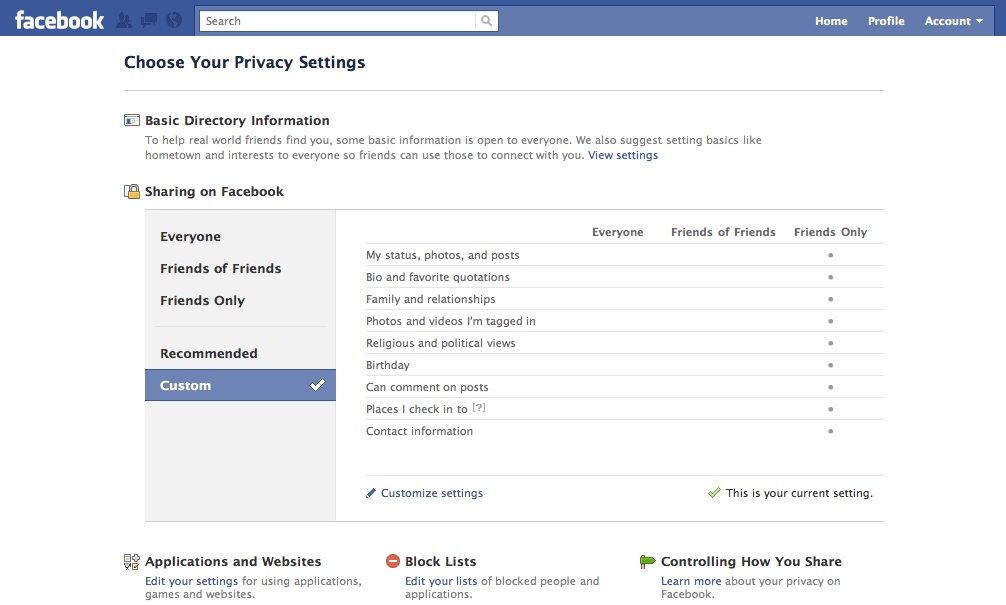Click the Applications and Websites icon
The height and width of the screenshot is (605, 1006).
[x=132, y=561]
